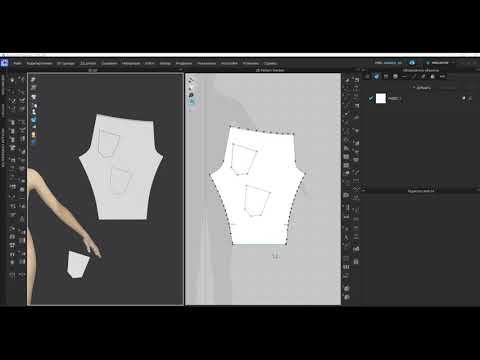Click the Property Editor panel header
Image resolution: width=480 pixels, height=360 pixels.
421,191
